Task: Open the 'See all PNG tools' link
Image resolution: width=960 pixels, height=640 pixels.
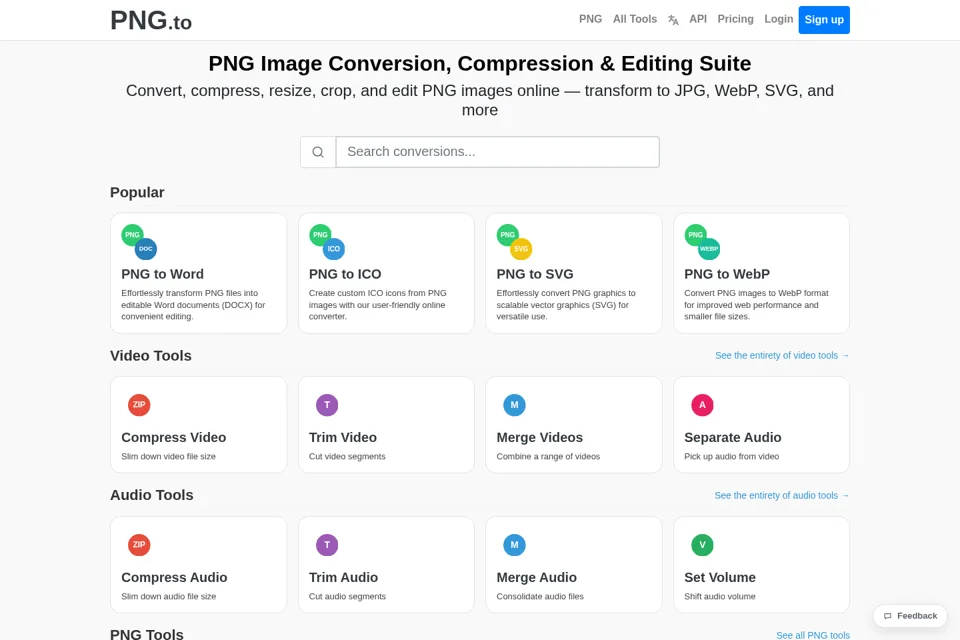Action: pos(813,635)
